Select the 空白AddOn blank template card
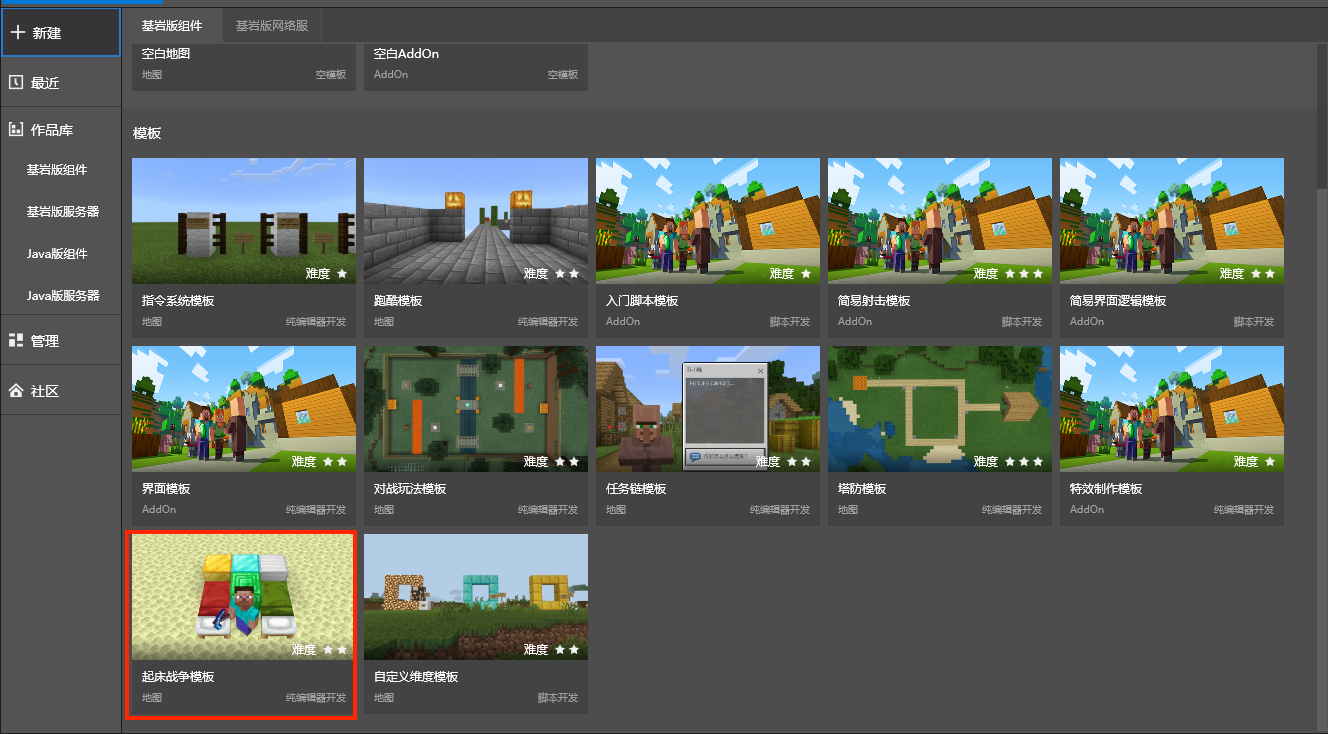The height and width of the screenshot is (734, 1328). coord(476,66)
